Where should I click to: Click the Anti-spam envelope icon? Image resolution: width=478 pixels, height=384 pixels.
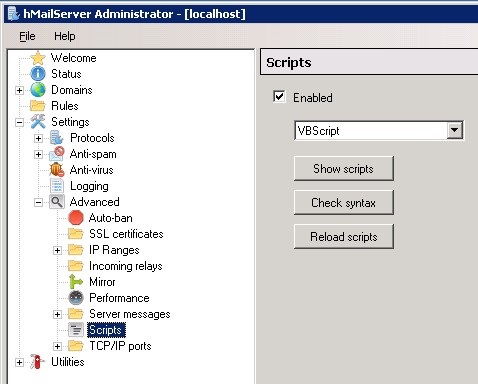(x=57, y=154)
